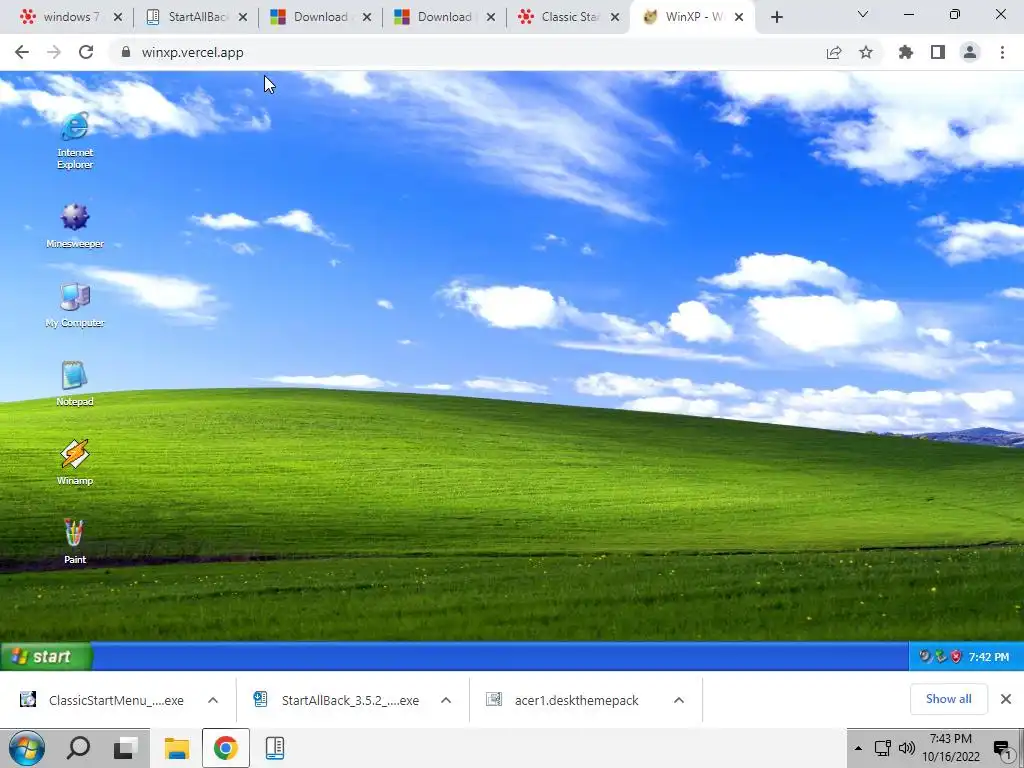
Task: Click Show all downloads
Action: [948, 699]
